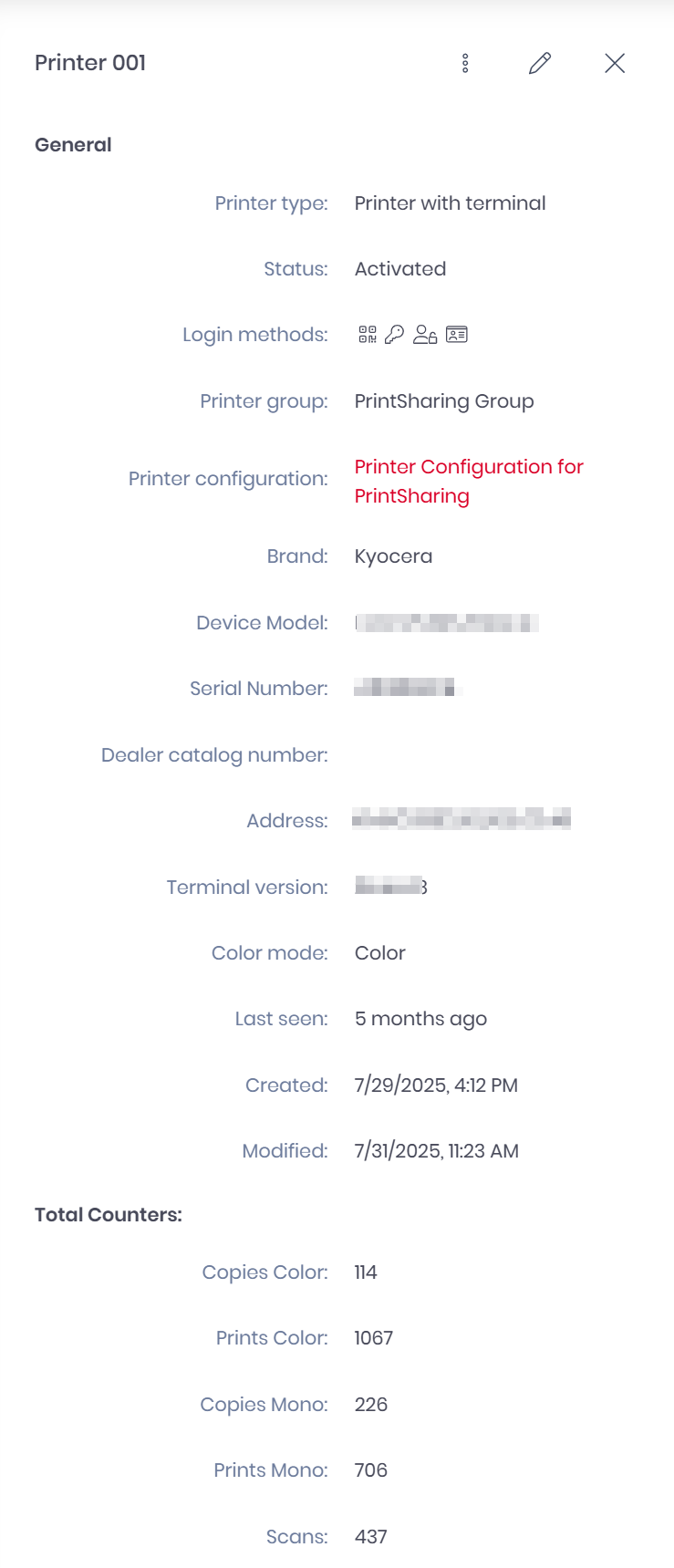Image resolution: width=674 pixels, height=1568 pixels.
Task: Open the edit pencil icon
Action: (539, 63)
